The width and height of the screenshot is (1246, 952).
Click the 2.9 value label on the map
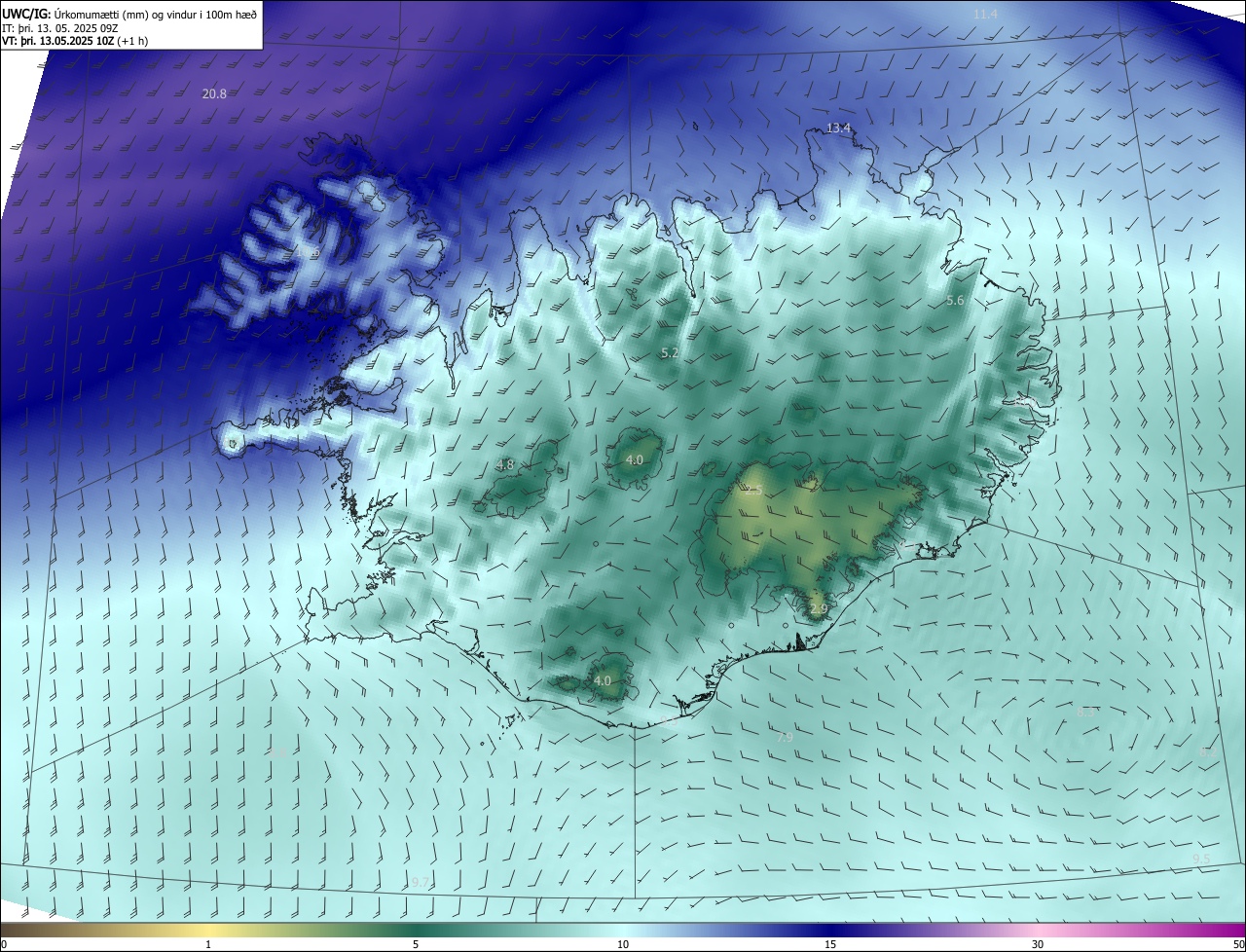click(x=819, y=609)
